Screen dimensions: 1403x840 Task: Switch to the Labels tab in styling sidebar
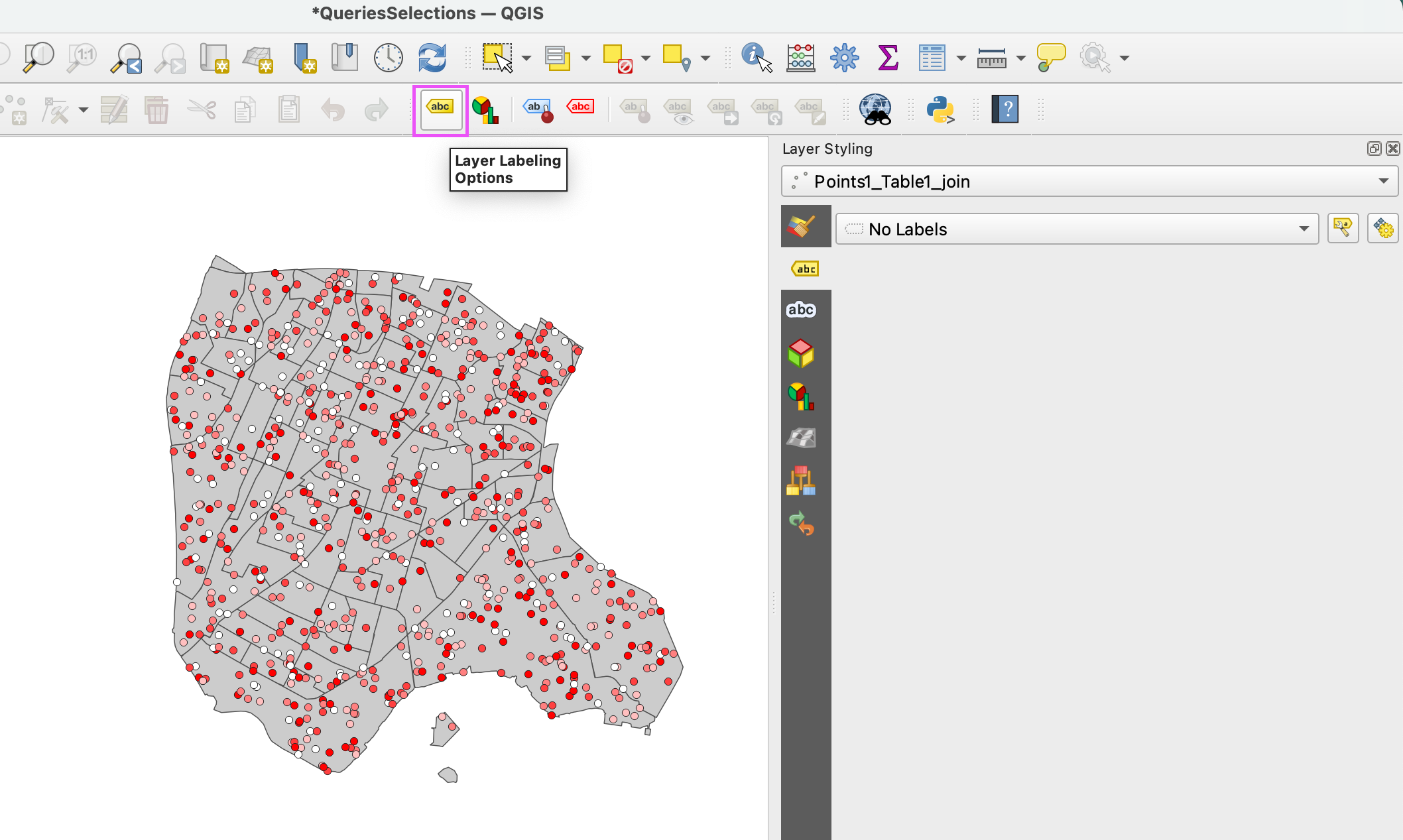click(805, 269)
